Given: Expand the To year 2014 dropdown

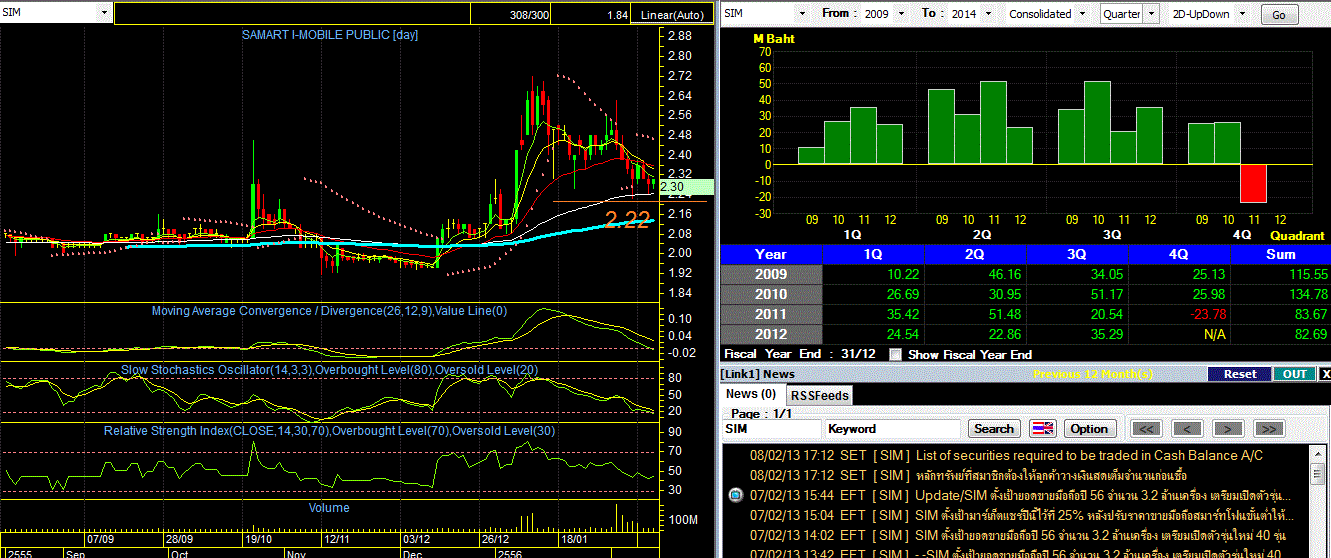Looking at the screenshot, I should [x=986, y=14].
